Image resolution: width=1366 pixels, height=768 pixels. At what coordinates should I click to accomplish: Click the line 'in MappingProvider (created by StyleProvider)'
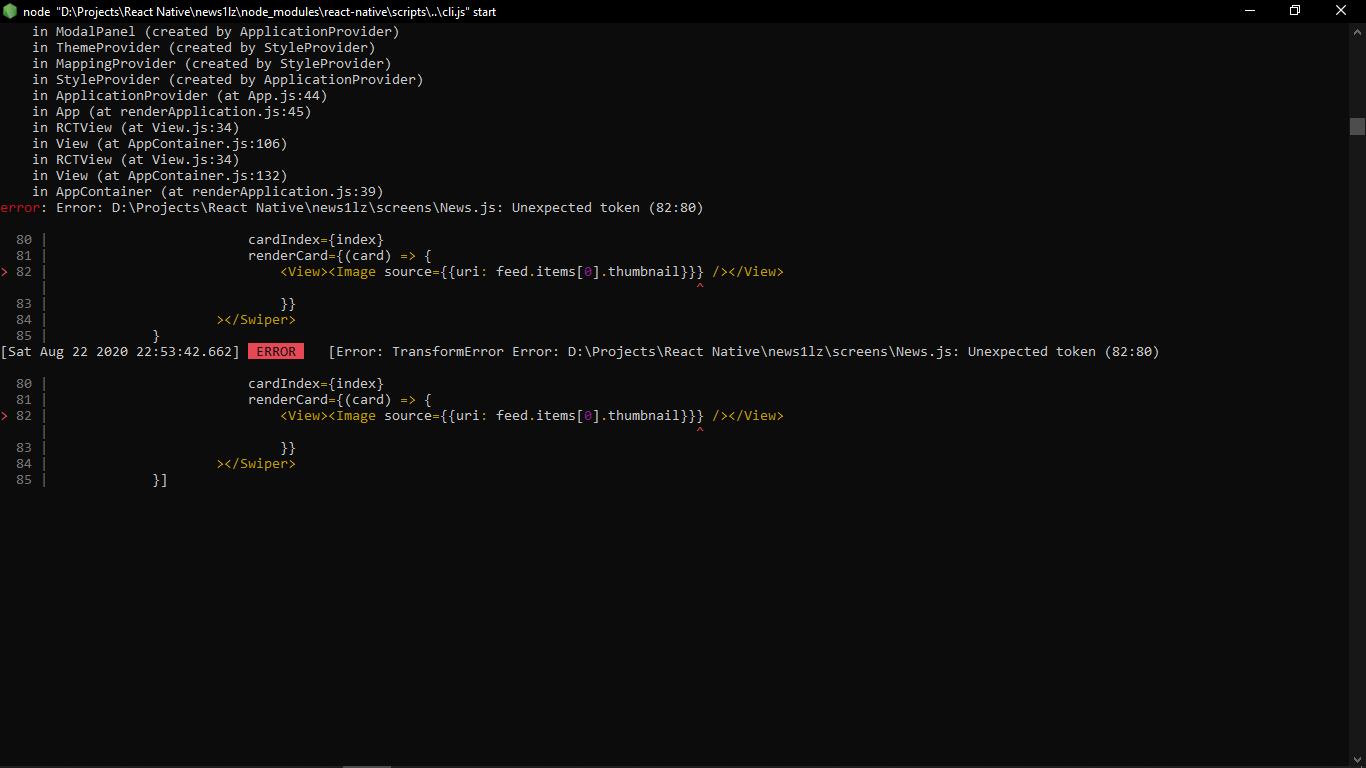click(x=212, y=64)
